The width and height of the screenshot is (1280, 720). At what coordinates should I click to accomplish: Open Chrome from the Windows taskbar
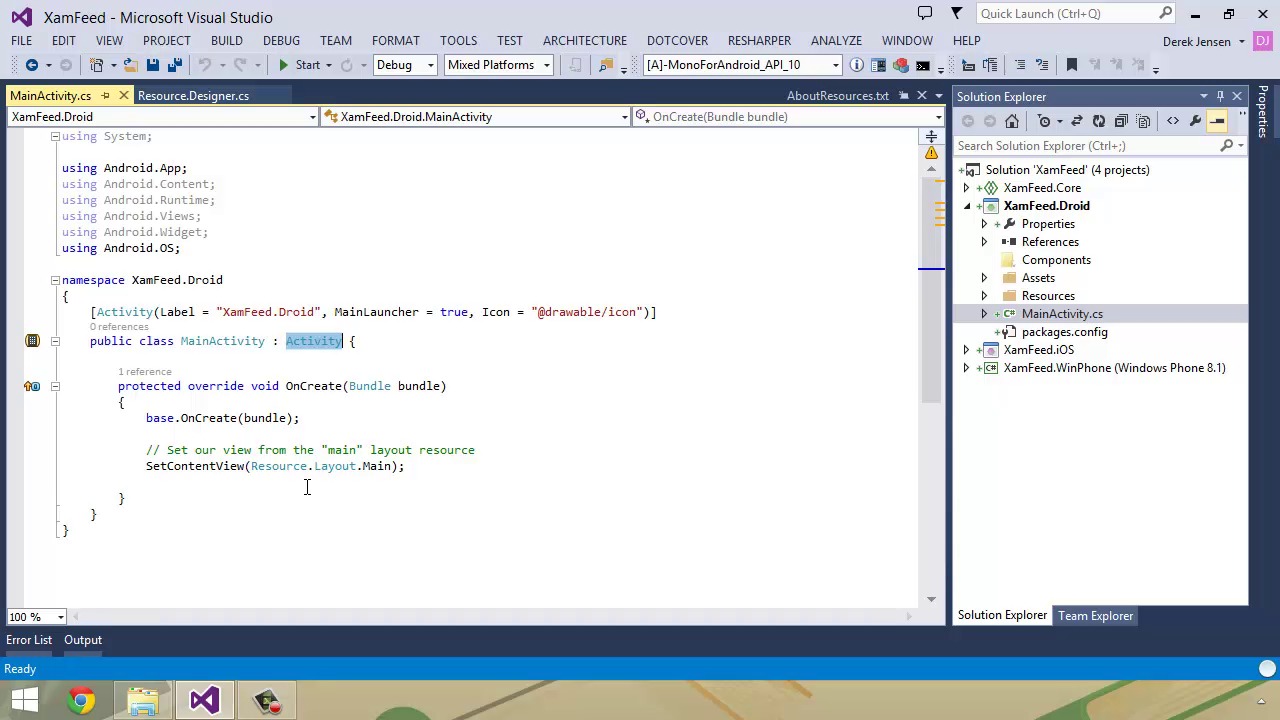(82, 700)
